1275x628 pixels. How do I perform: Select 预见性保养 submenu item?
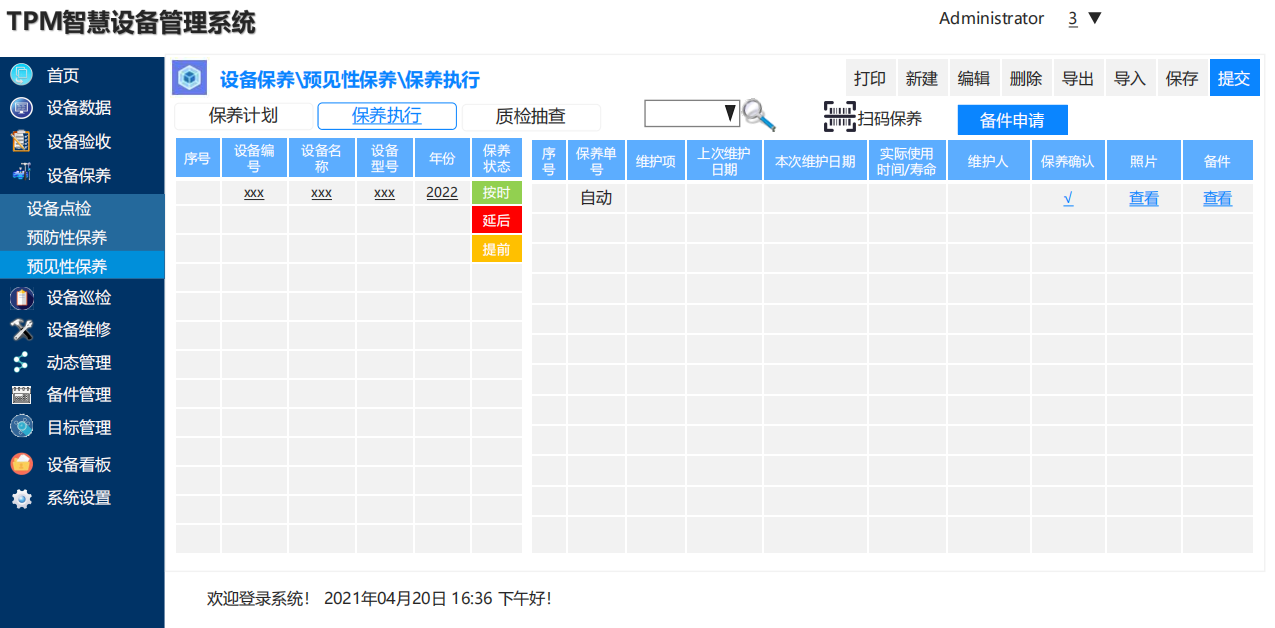click(82, 266)
